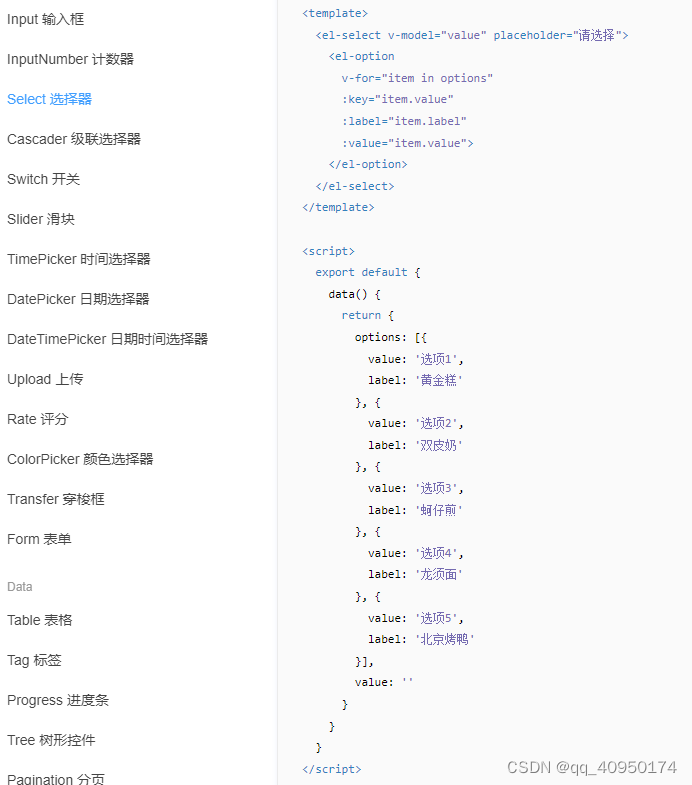Open Rate 评分 sidebar item
The image size is (692, 785).
38,420
